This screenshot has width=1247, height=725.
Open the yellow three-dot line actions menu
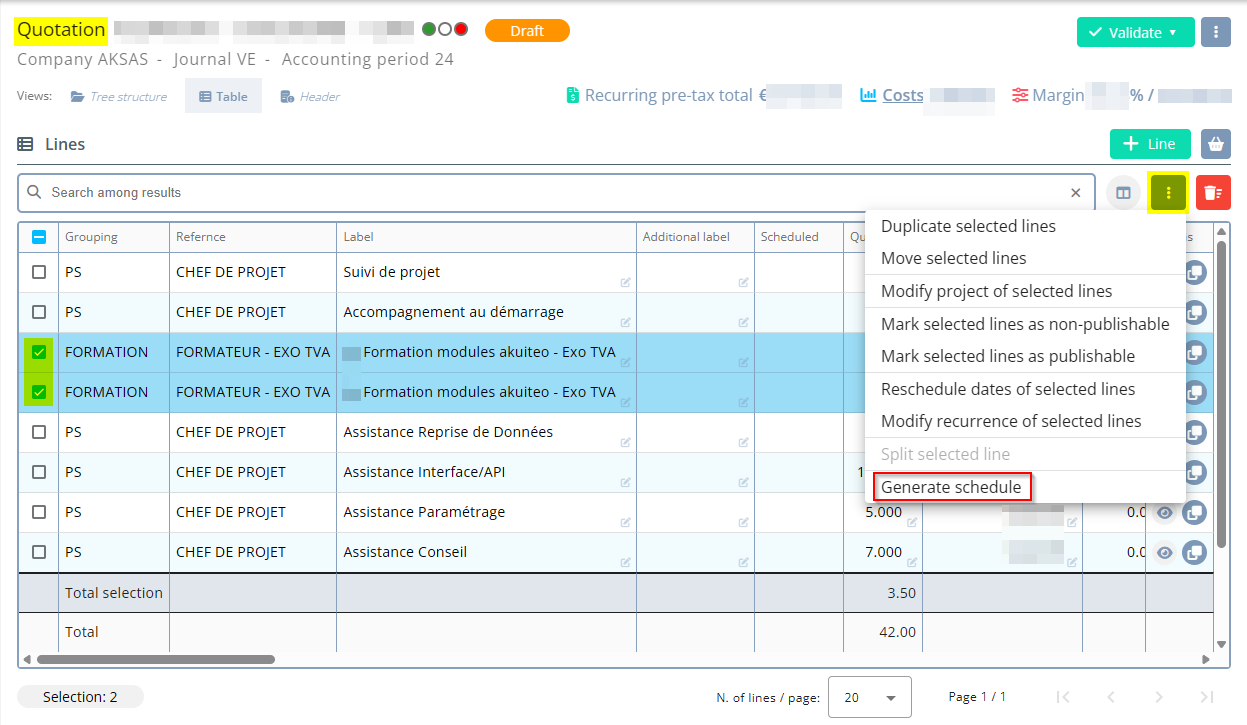pos(1168,193)
